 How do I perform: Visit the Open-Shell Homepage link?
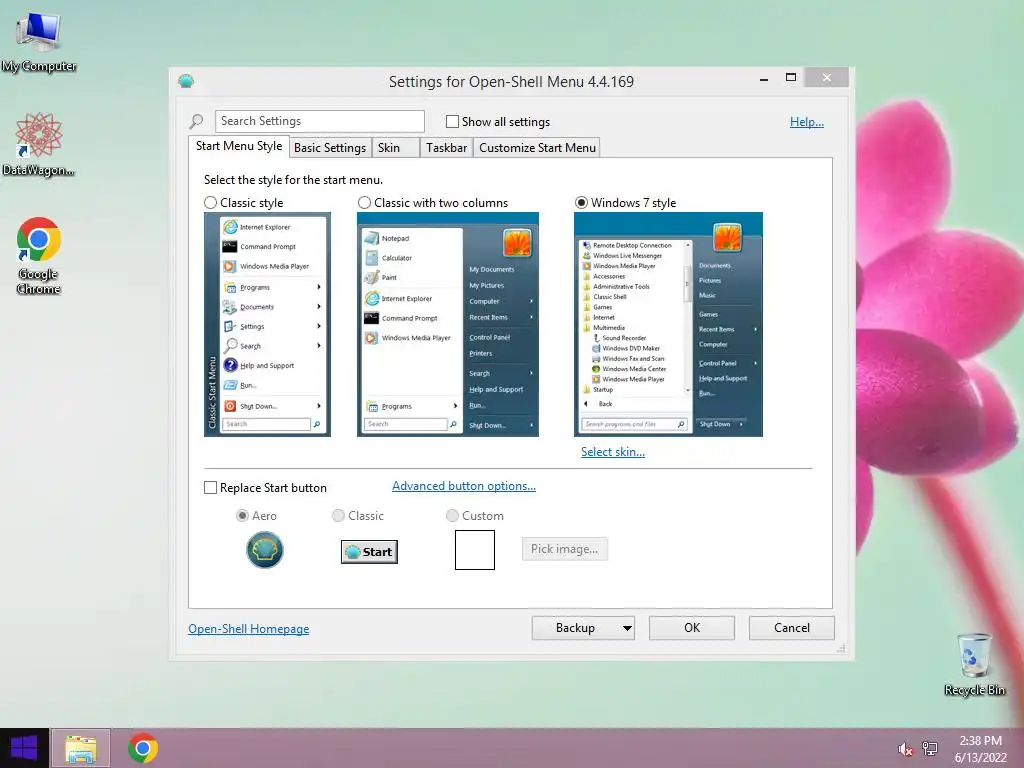coord(249,629)
